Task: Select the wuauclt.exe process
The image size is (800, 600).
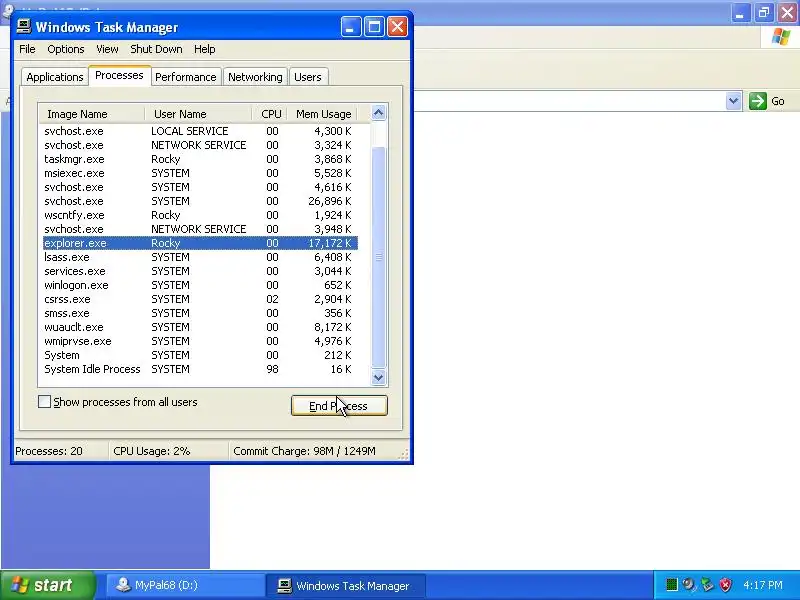Action: 200,327
